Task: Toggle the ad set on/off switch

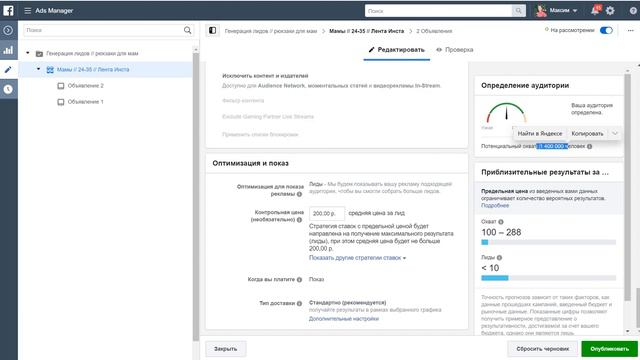Action: point(606,31)
